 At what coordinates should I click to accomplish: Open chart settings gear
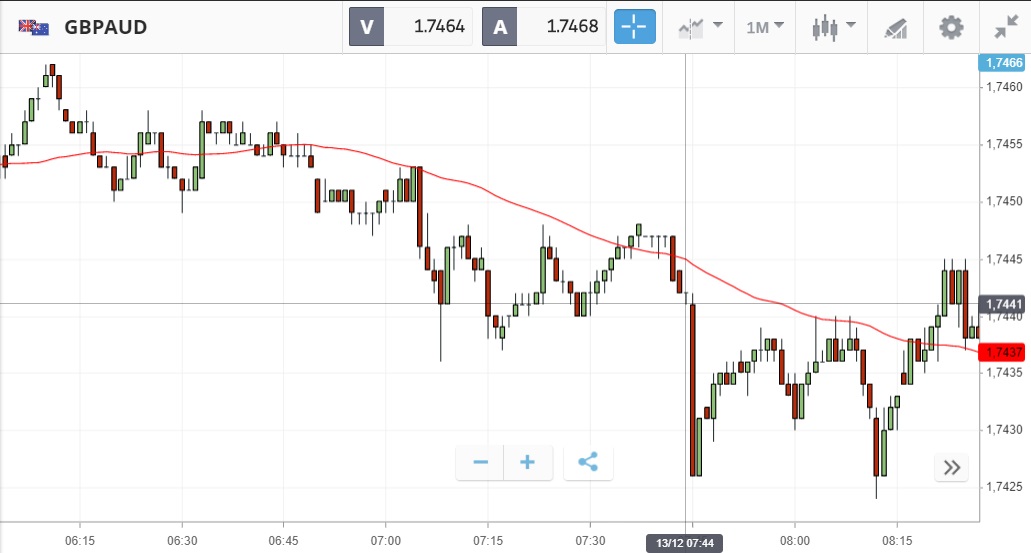951,27
